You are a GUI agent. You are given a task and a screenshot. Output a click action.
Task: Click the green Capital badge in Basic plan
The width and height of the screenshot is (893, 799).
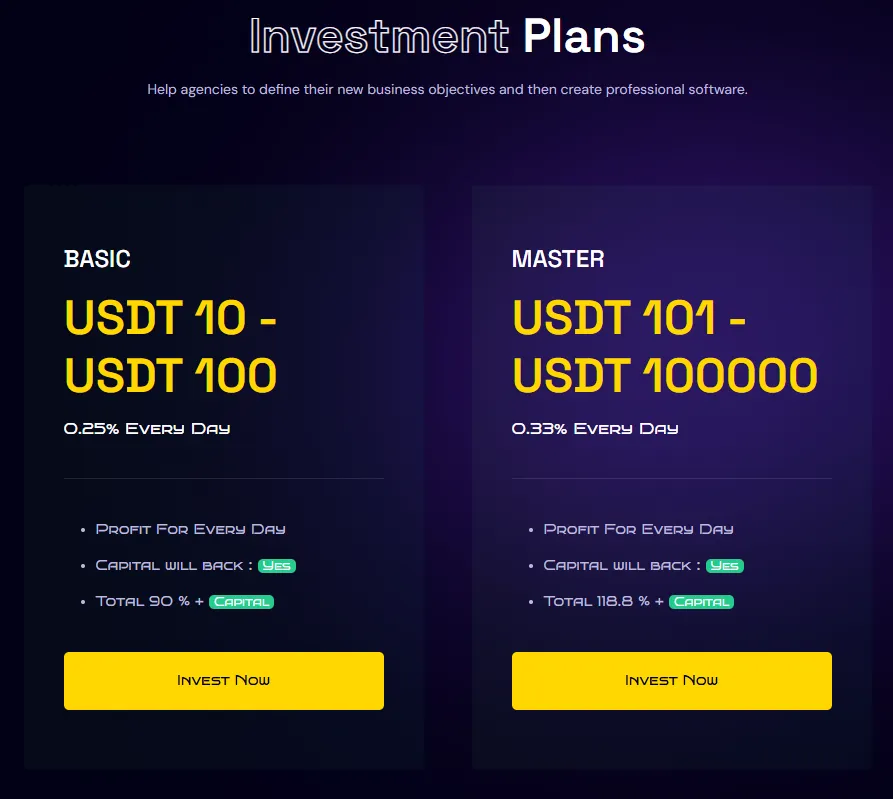(241, 602)
